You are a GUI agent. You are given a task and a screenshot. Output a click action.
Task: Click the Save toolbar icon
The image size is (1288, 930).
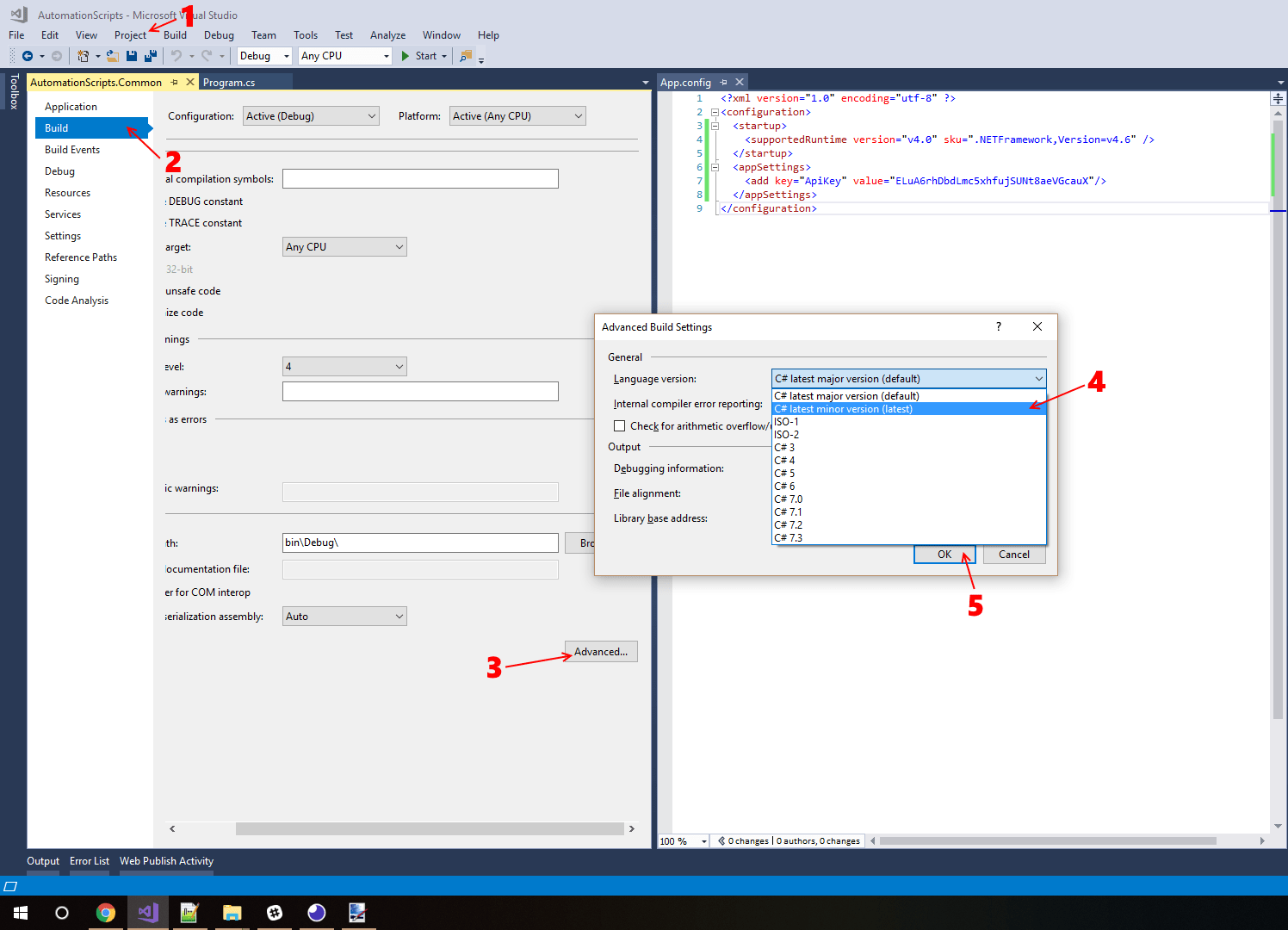[x=132, y=55]
